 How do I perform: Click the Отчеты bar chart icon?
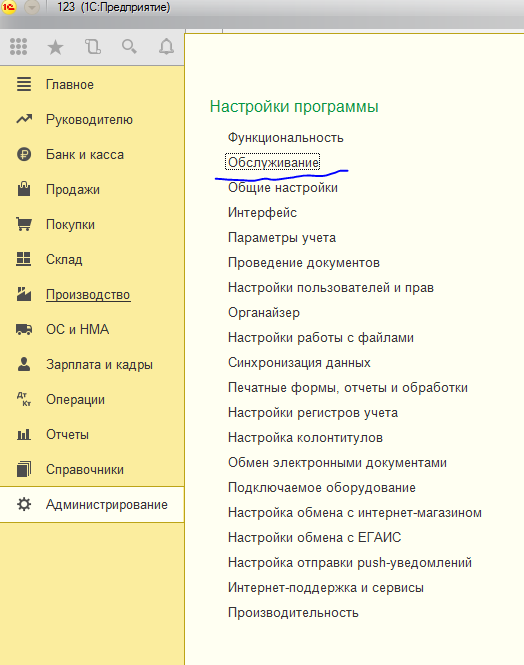[x=24, y=434]
